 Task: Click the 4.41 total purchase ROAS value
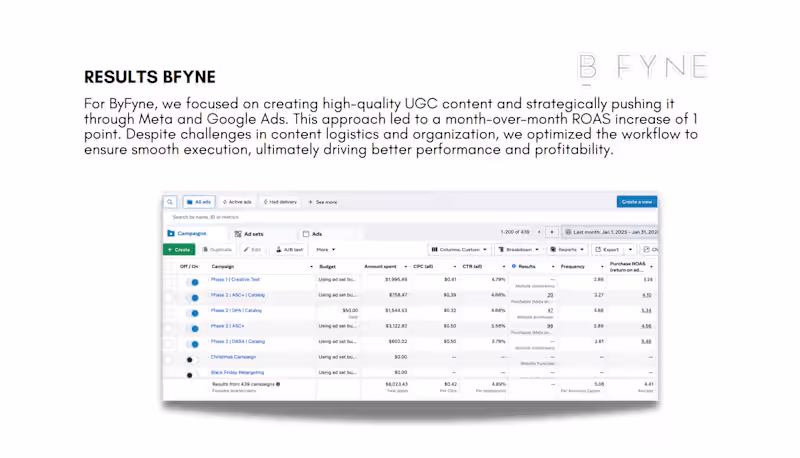[648, 384]
